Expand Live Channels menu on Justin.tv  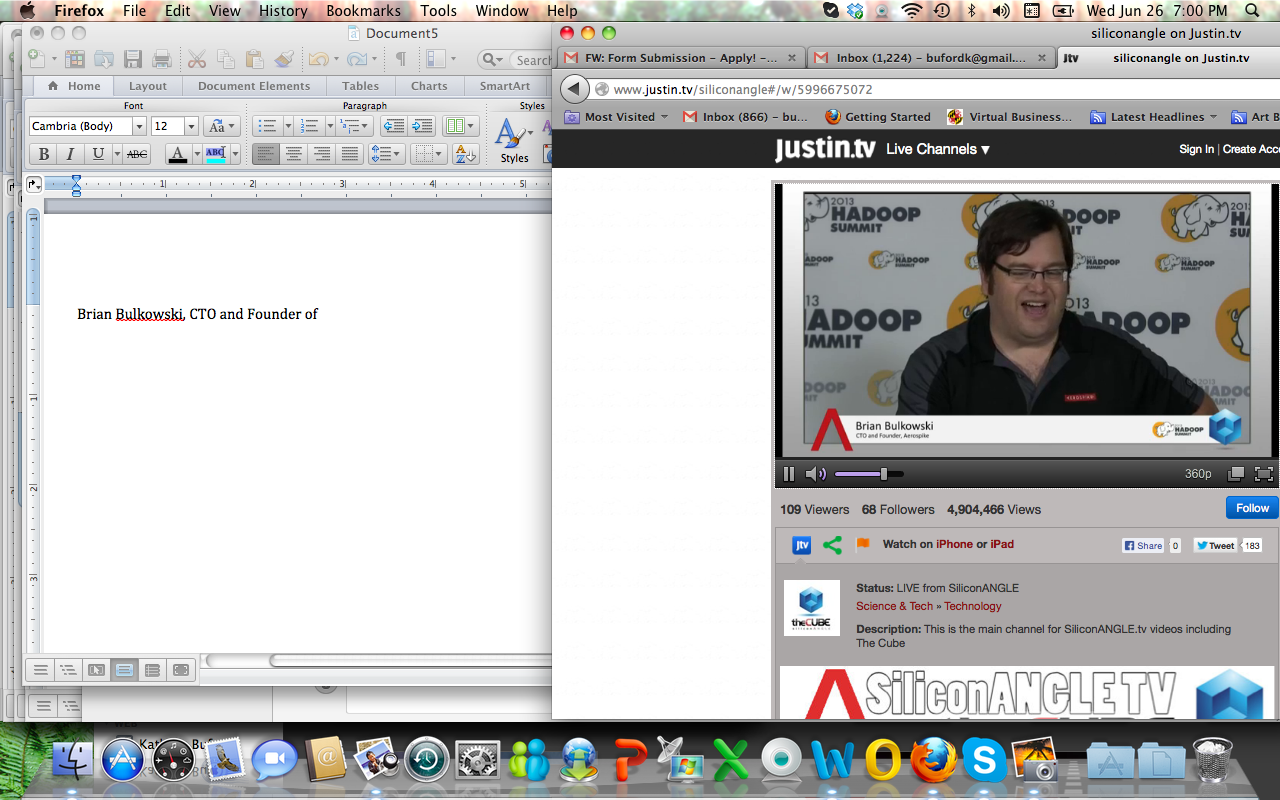tap(937, 149)
